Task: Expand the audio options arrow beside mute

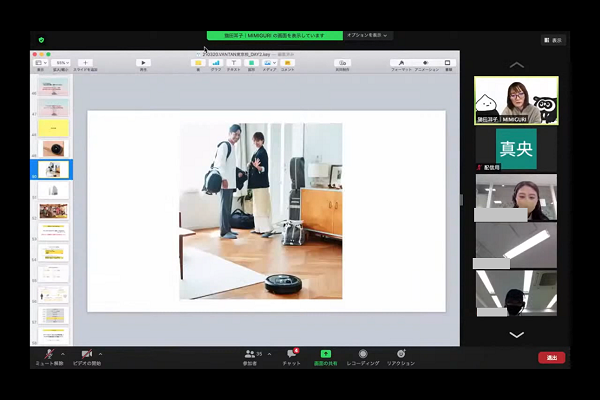Action: point(62,353)
